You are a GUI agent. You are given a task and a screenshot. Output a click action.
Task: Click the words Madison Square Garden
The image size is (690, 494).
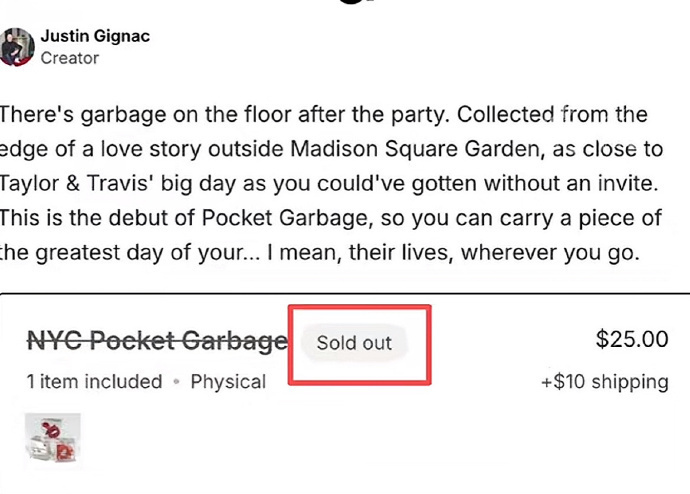pyautogui.click(x=415, y=149)
